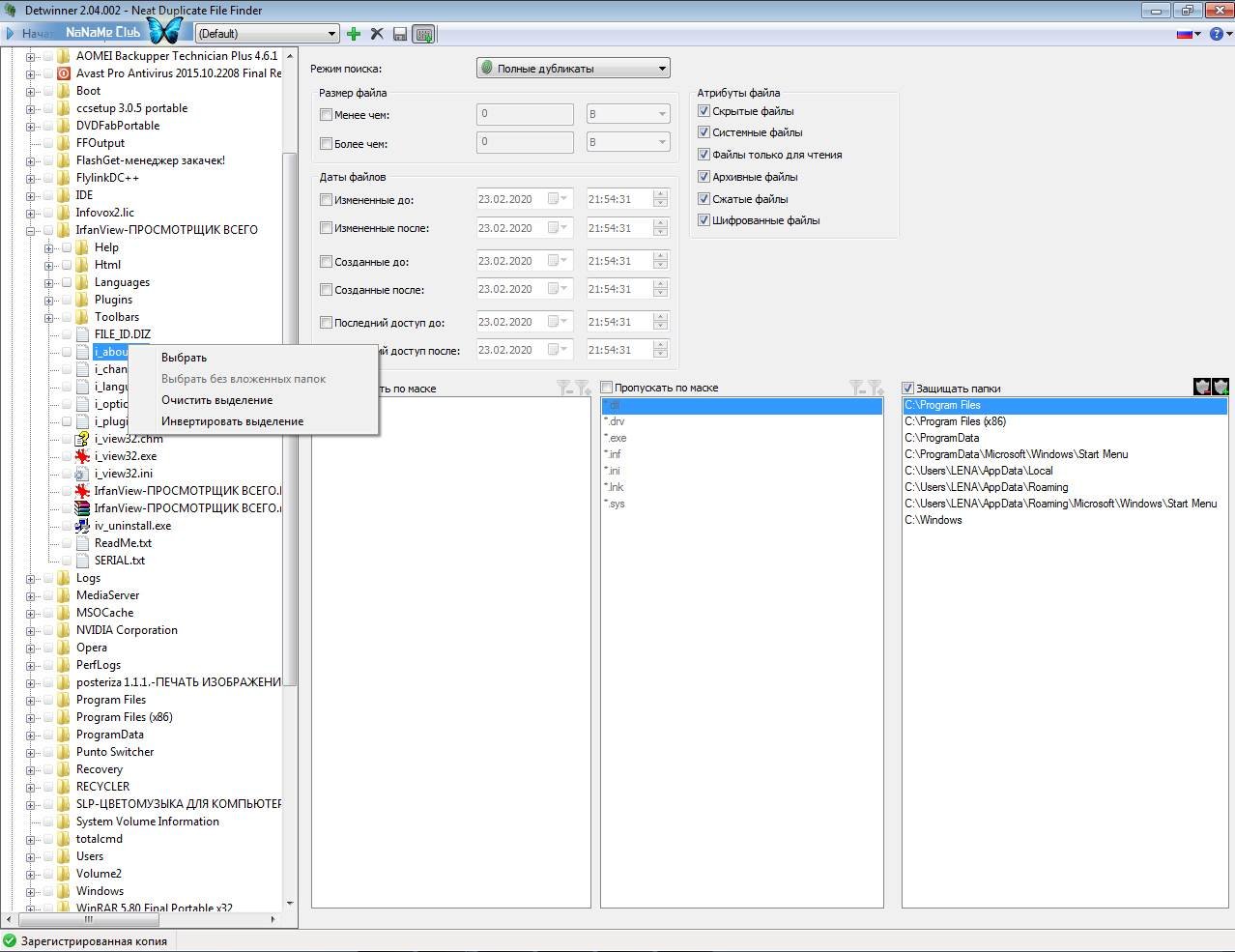Viewport: 1235px width, 952px height.
Task: Click the X delete profile icon
Action: (x=377, y=34)
